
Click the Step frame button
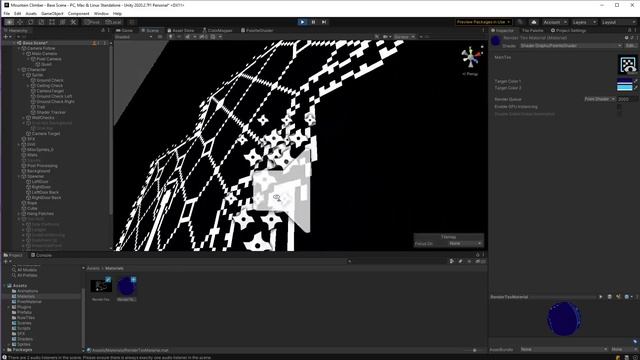coord(324,22)
